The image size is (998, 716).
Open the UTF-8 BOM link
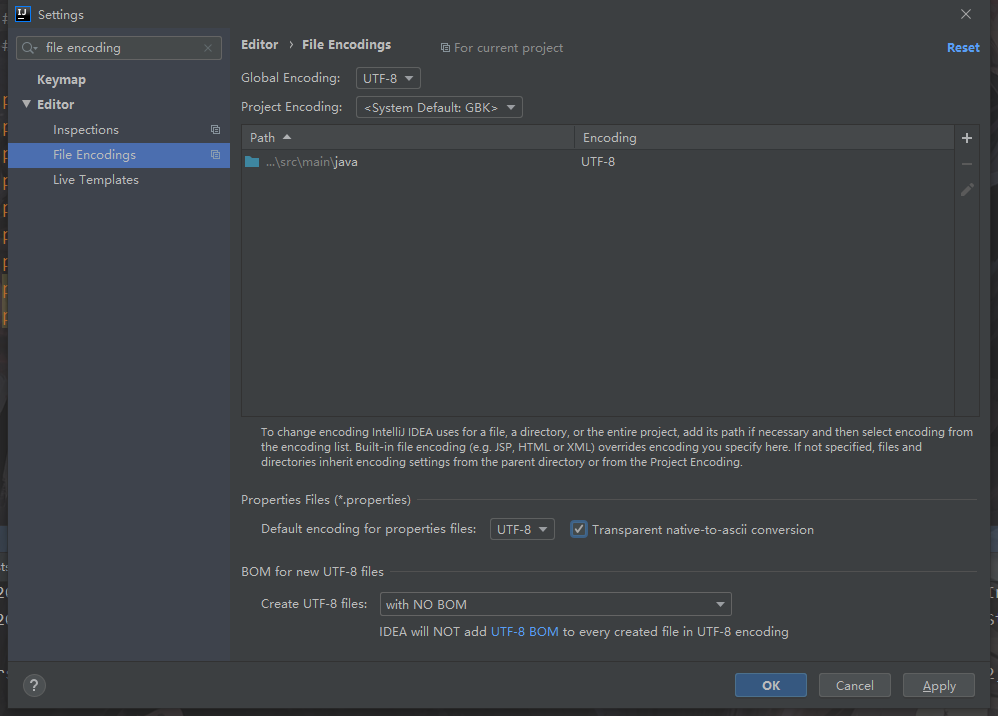click(x=524, y=631)
